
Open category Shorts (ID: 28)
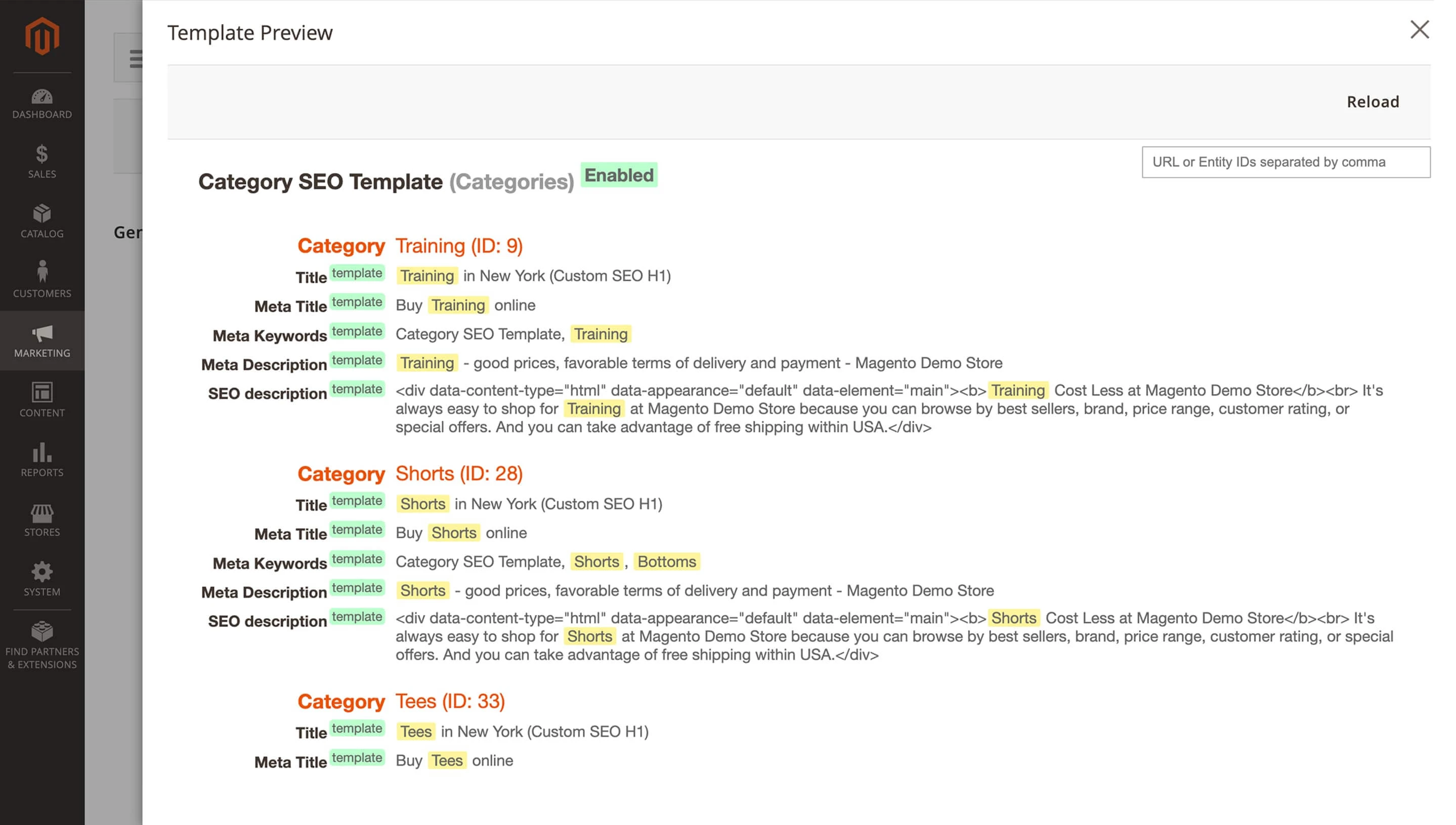(458, 473)
